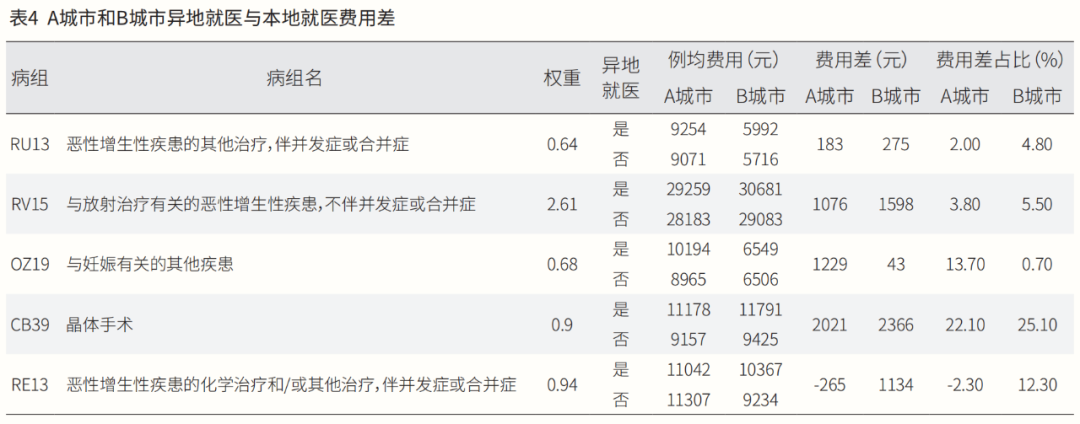Select the 例均费用(元) header
This screenshot has width=1080, height=424.
pyautogui.click(x=723, y=60)
